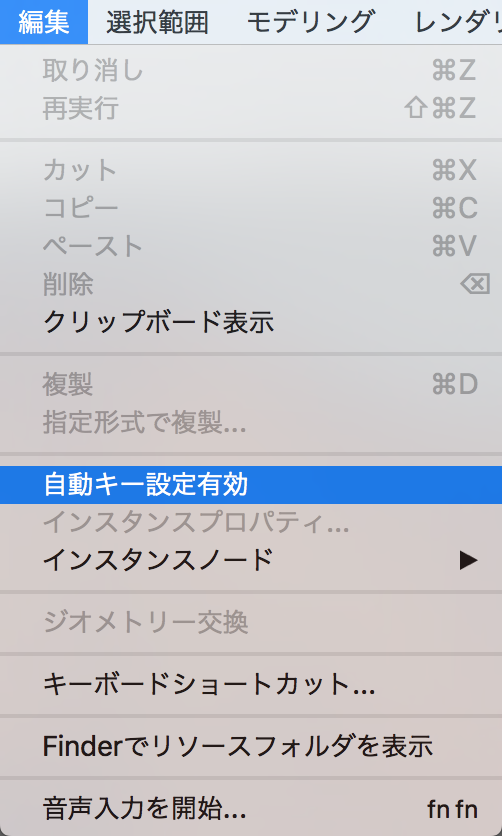Select ジオメトリー交換 menu entry
The image size is (502, 836).
pos(251,622)
